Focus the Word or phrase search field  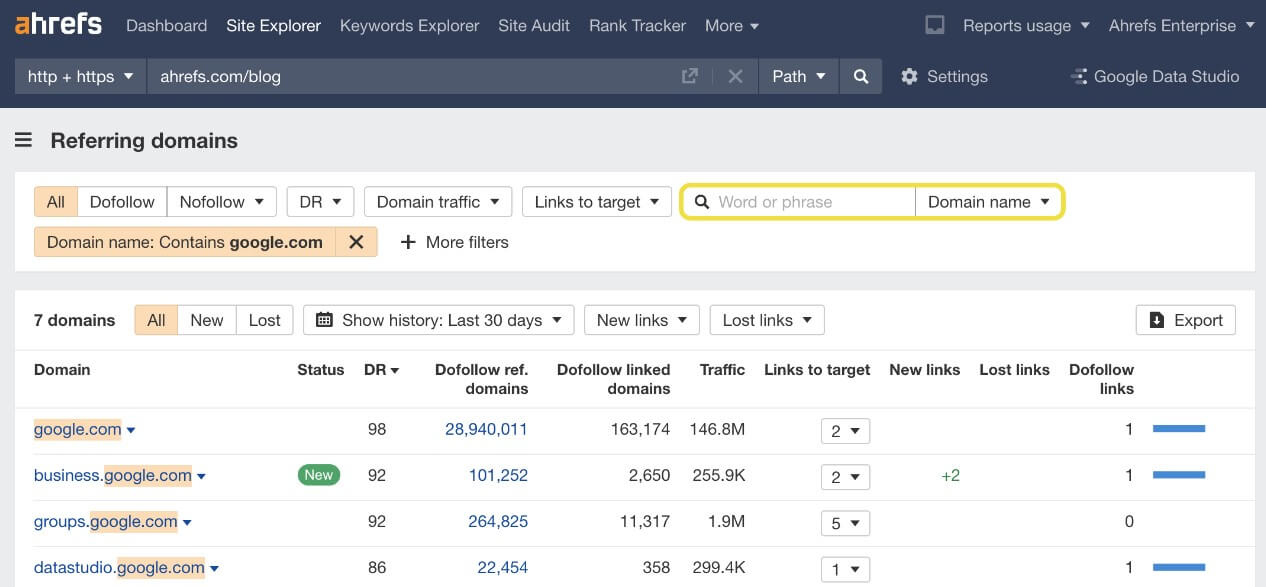tap(799, 201)
